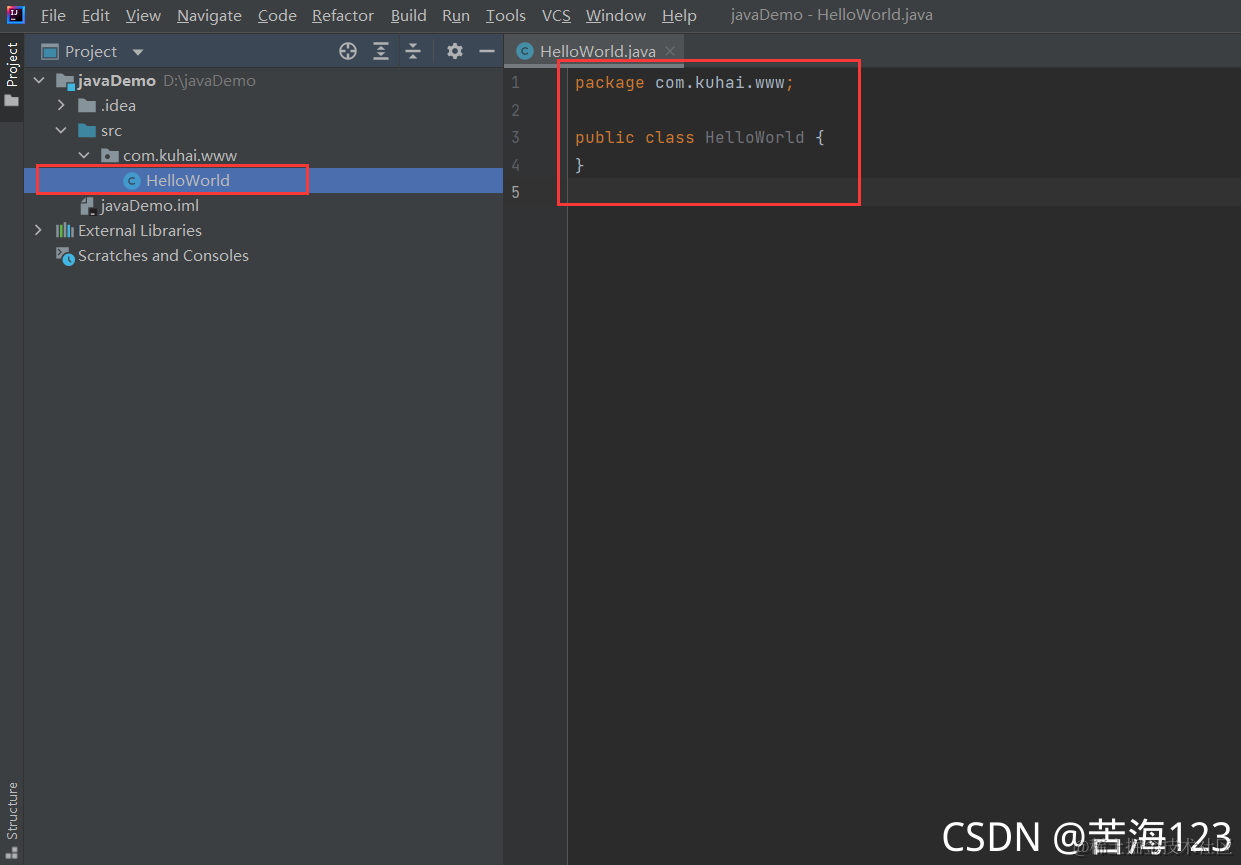Open the Build menu

(x=409, y=16)
